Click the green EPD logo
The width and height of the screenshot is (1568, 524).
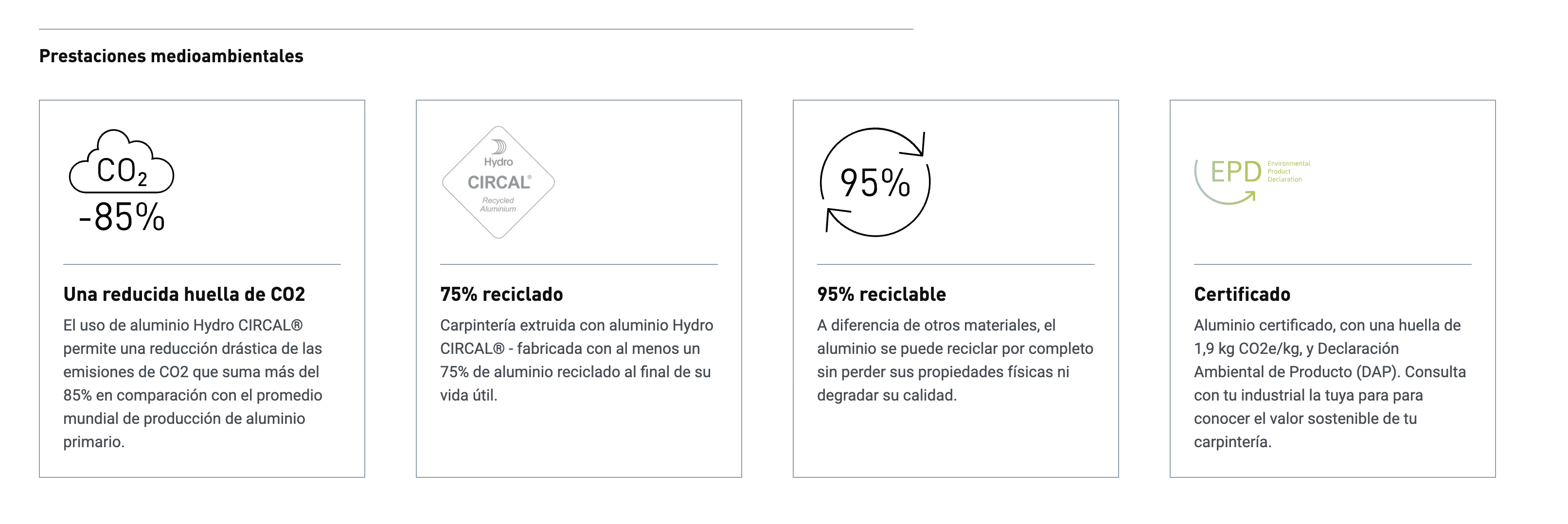[x=1251, y=181]
